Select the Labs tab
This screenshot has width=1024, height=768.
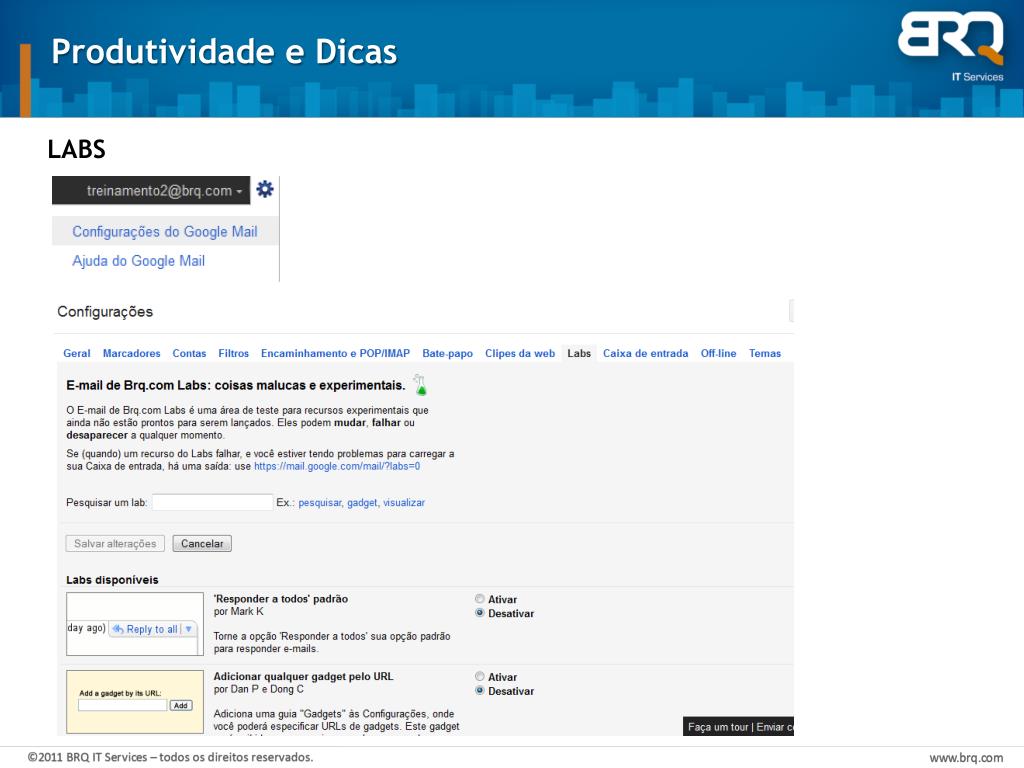(579, 353)
